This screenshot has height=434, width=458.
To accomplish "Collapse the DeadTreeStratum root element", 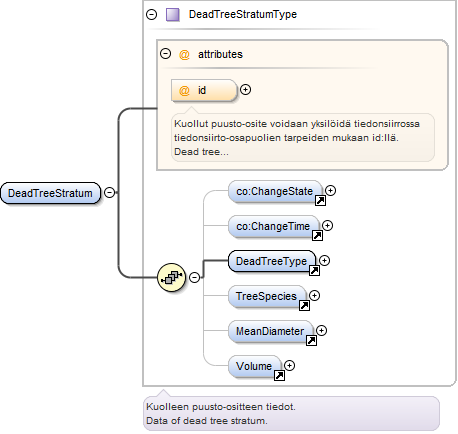I will click(110, 193).
